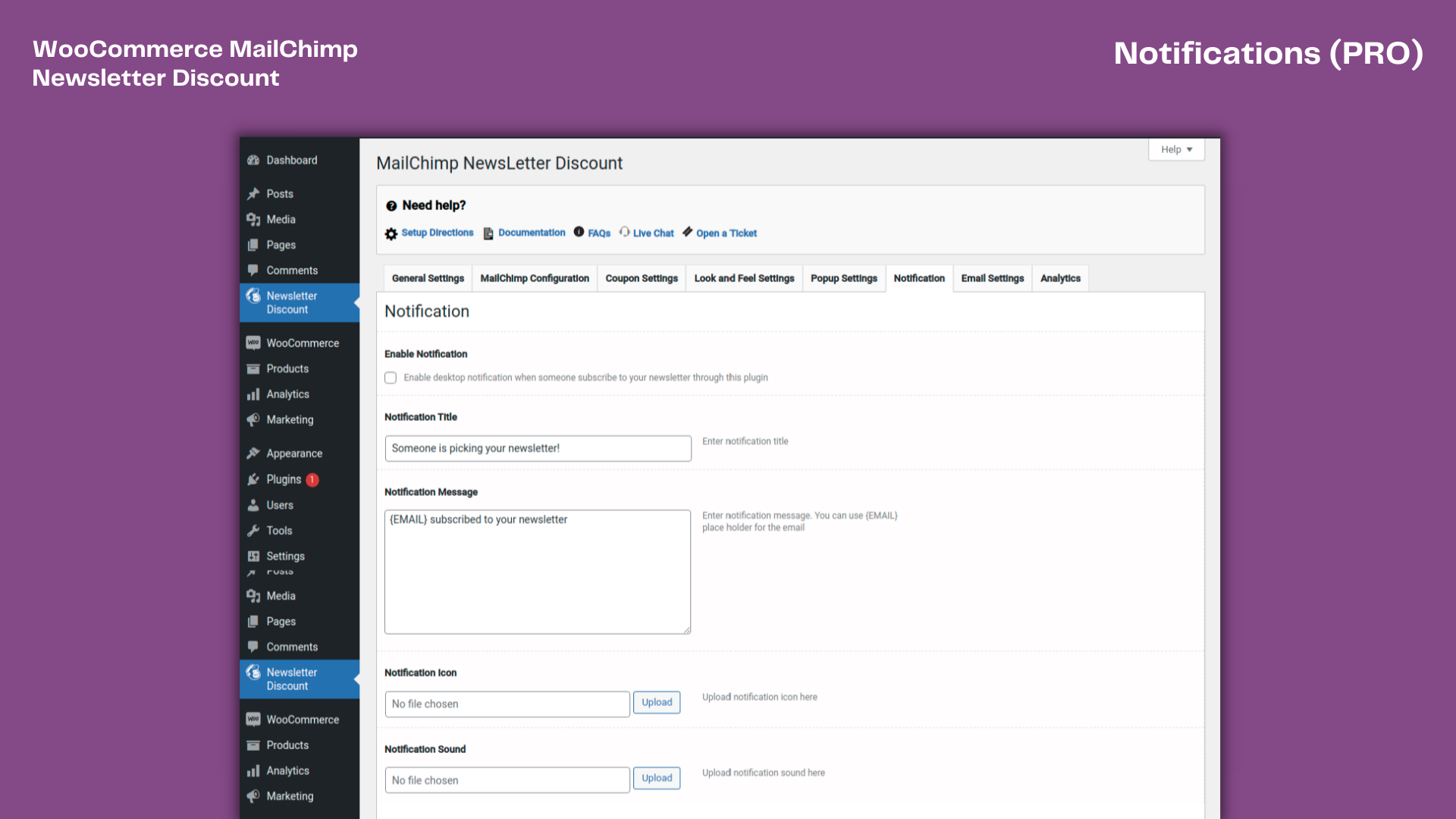Screen dimensions: 1456x819
Task: Open the Tools menu label
Action: (x=279, y=531)
